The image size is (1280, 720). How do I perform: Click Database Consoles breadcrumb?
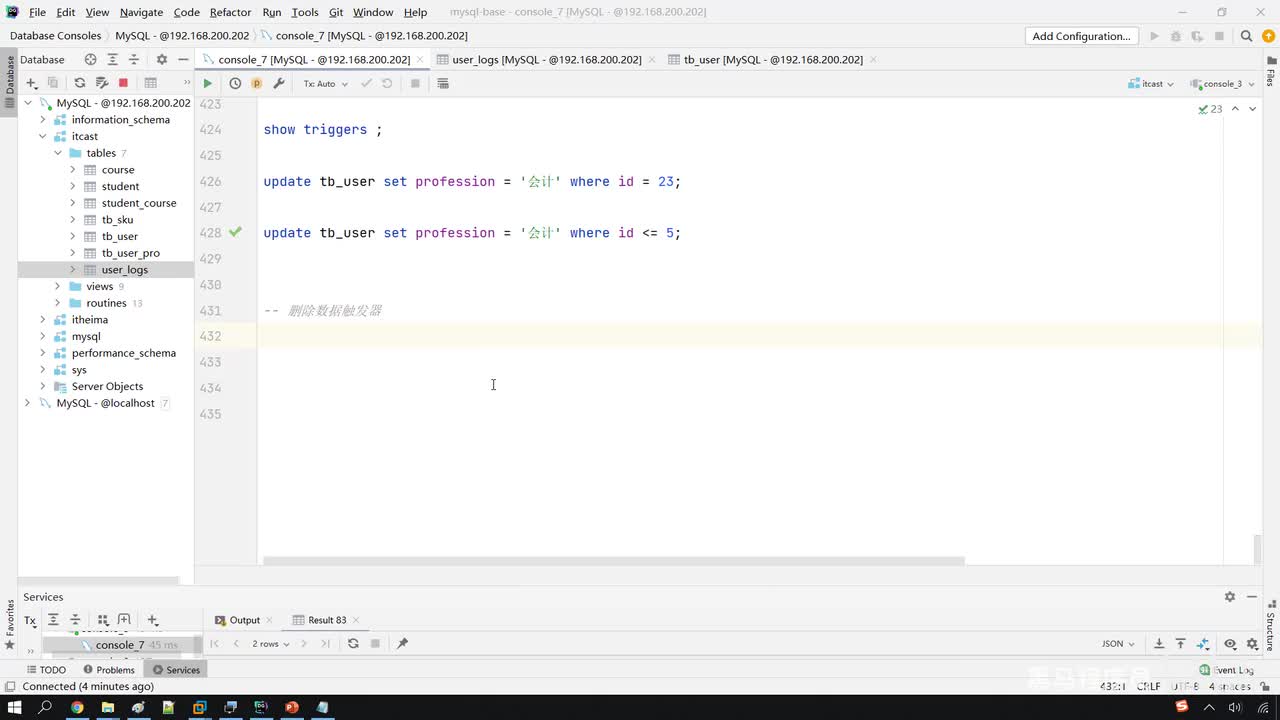click(x=55, y=36)
